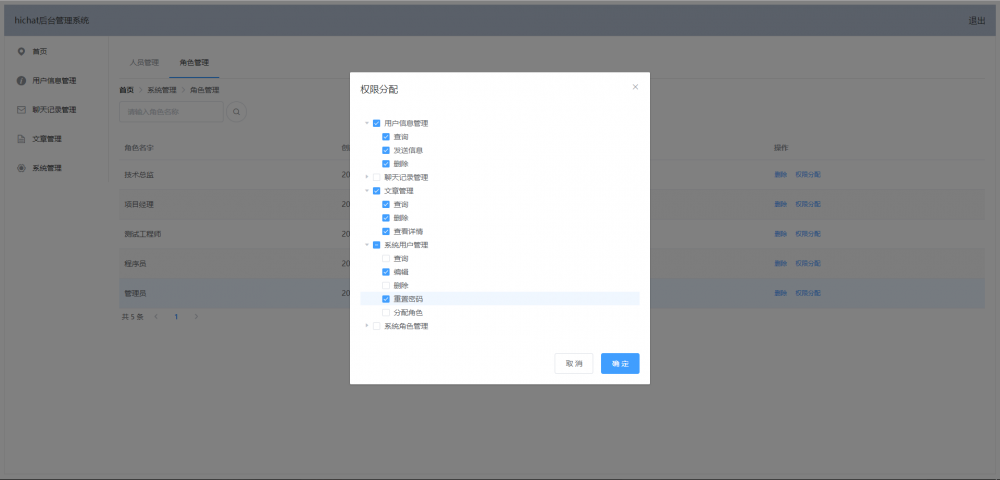1000x480 pixels.
Task: Toggle the 文章管理 parent checkbox
Action: 376,191
